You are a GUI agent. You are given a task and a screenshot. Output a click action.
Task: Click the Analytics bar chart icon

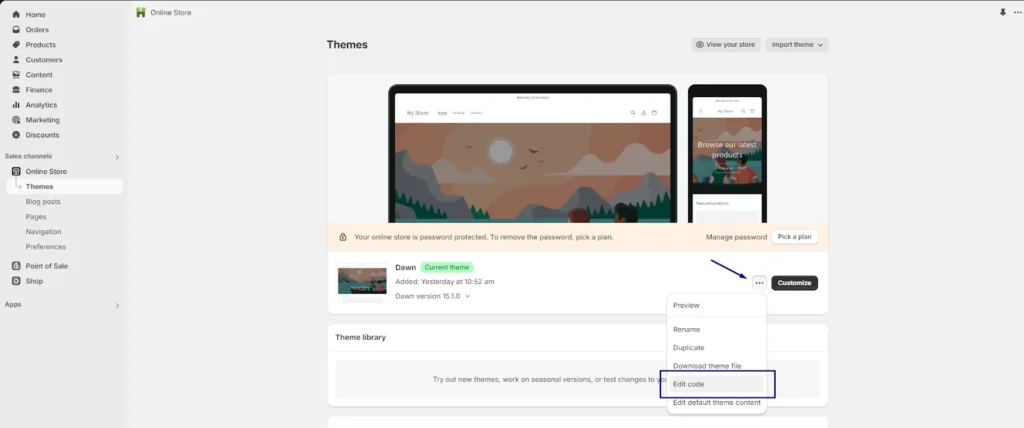16,105
